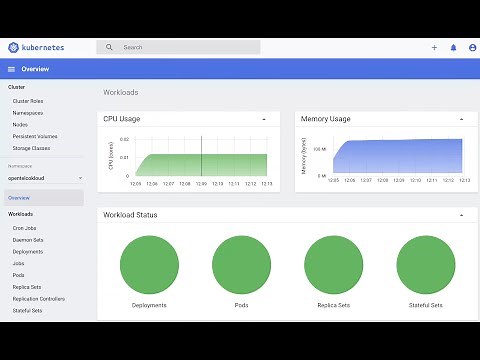The height and width of the screenshot is (360, 480).
Task: Open Stateful Sets in sidebar
Action: tap(27, 310)
